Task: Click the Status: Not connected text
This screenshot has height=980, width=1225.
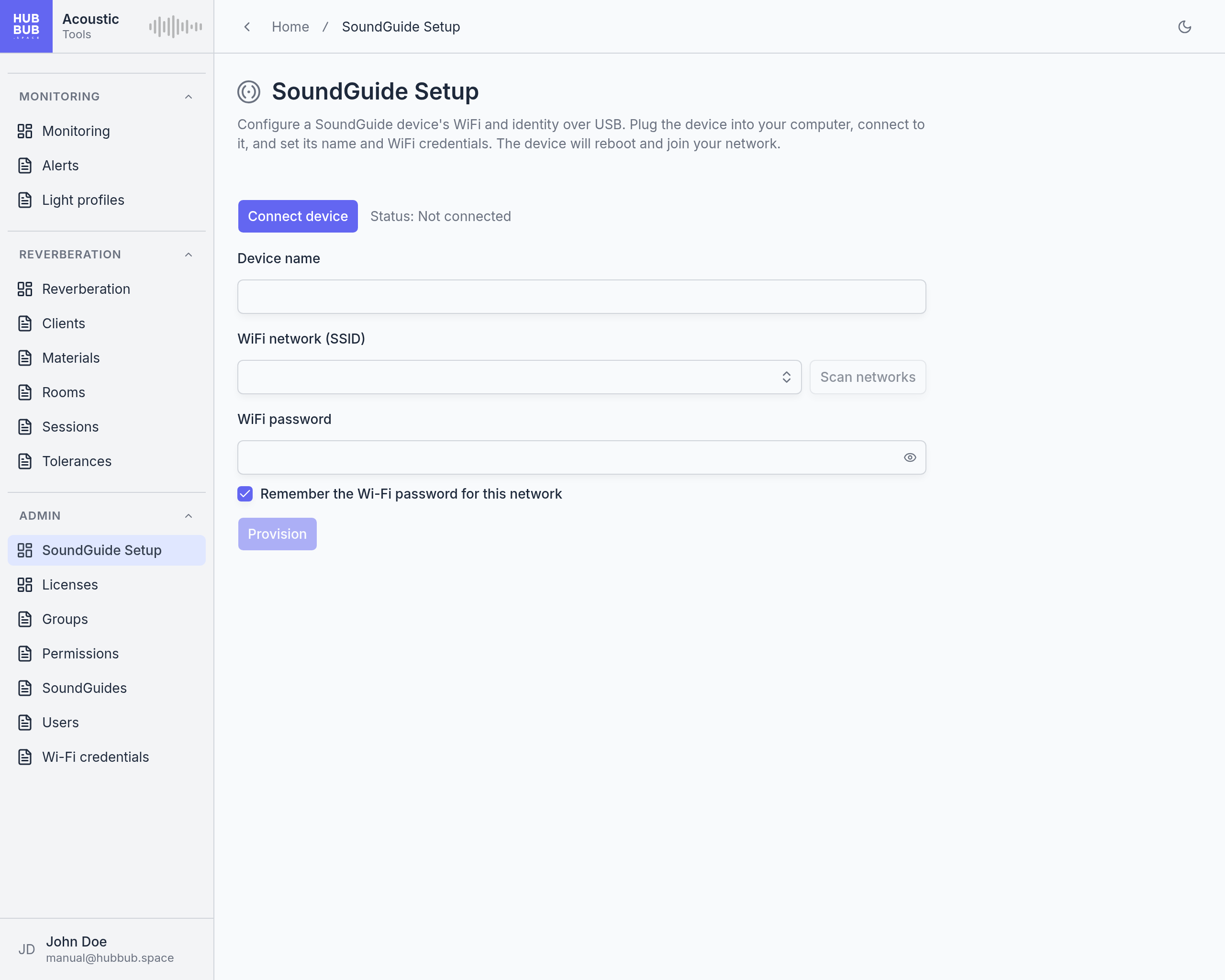Action: point(440,216)
